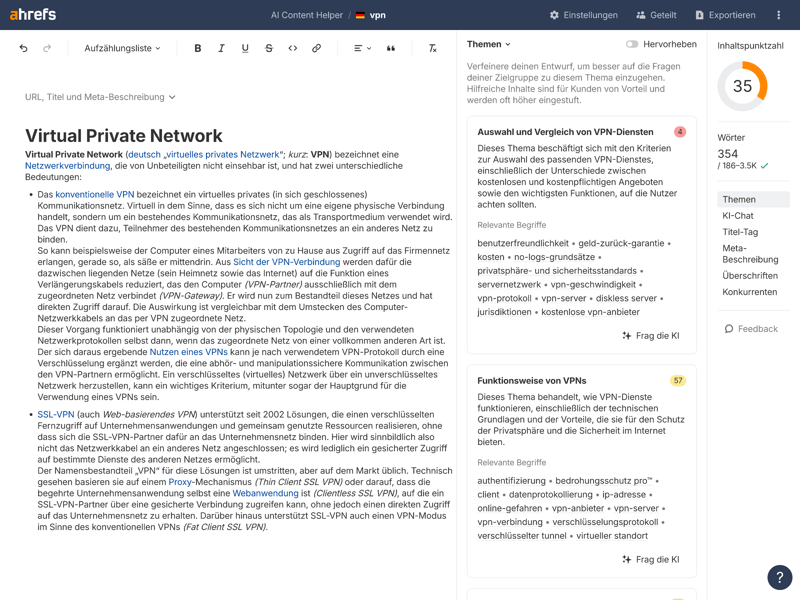This screenshot has height=600, width=800.
Task: Open the Aufzählungsliste style dropdown
Action: point(122,48)
